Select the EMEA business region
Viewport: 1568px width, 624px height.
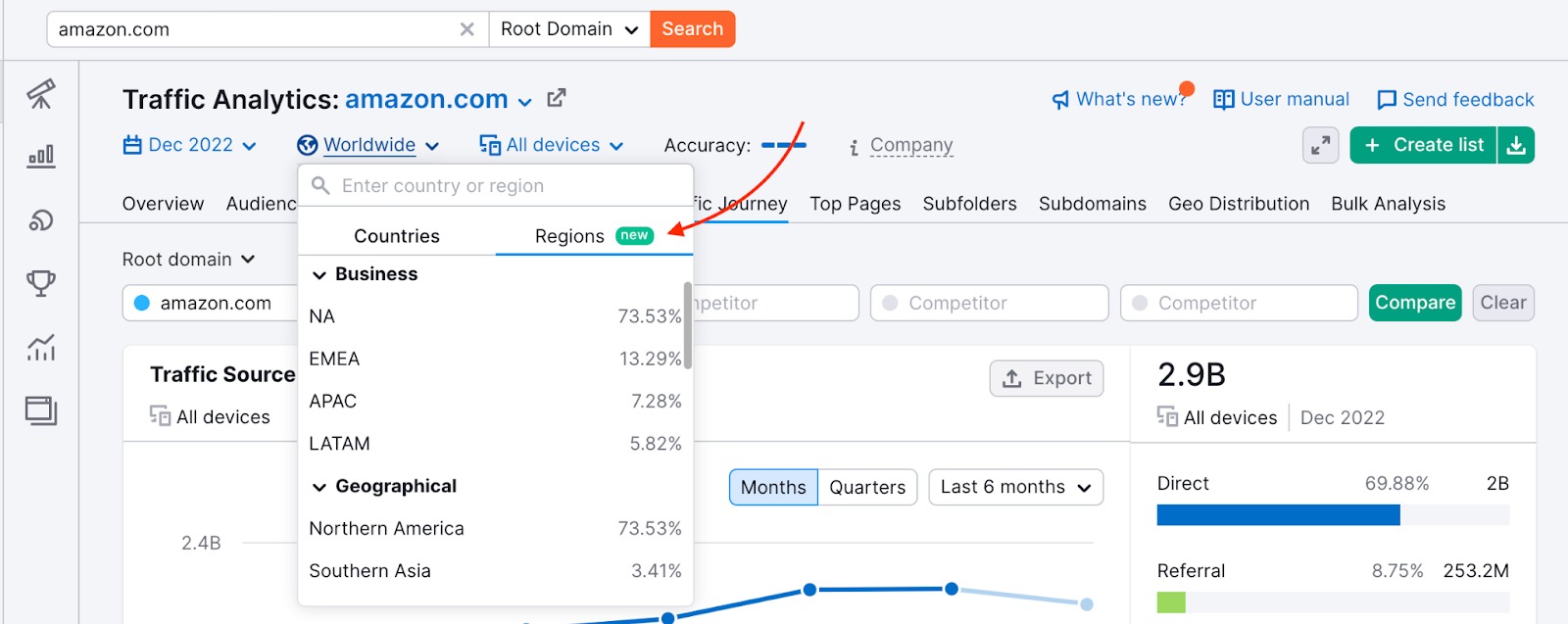pyautogui.click(x=495, y=359)
